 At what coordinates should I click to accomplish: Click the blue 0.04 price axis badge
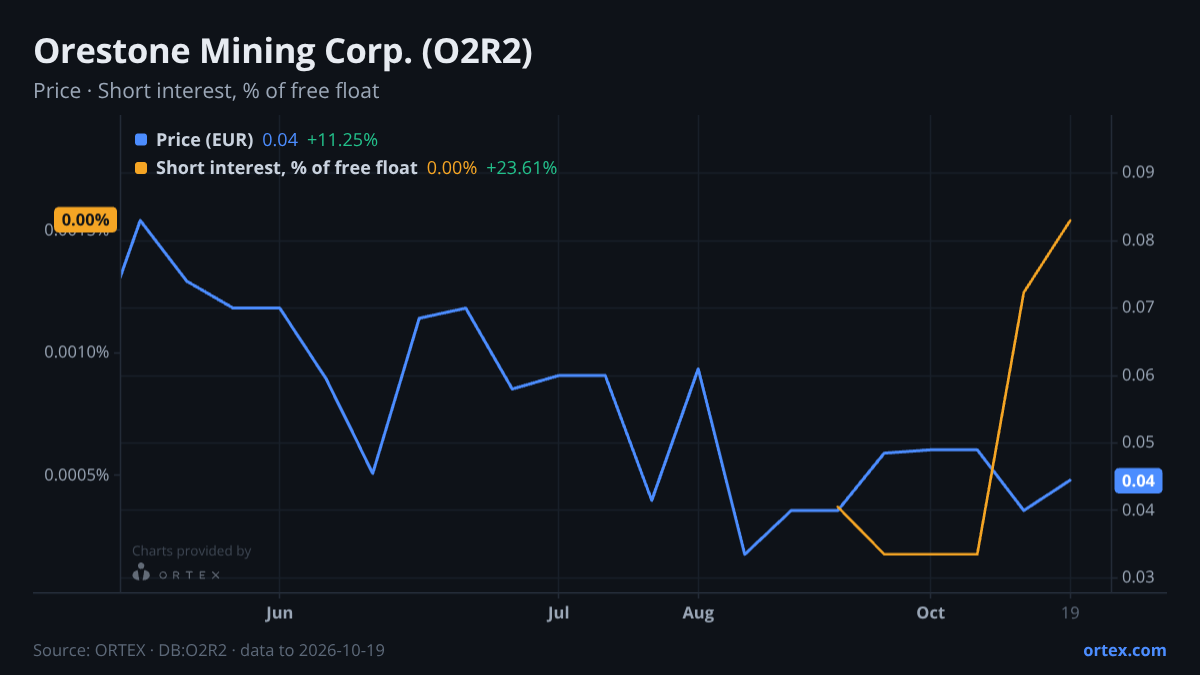point(1139,481)
